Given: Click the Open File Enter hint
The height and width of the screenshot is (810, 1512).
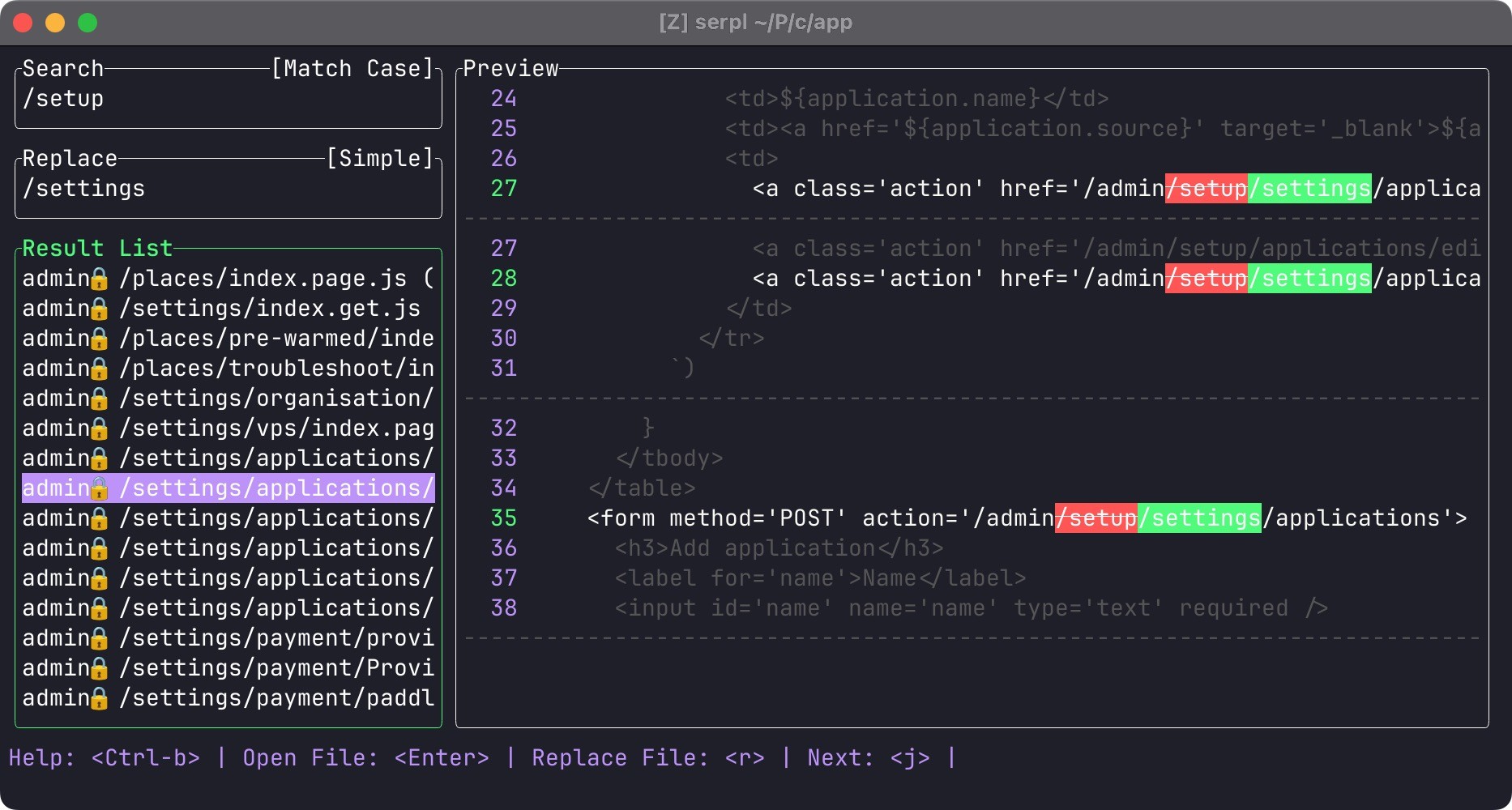Looking at the screenshot, I should (365, 758).
